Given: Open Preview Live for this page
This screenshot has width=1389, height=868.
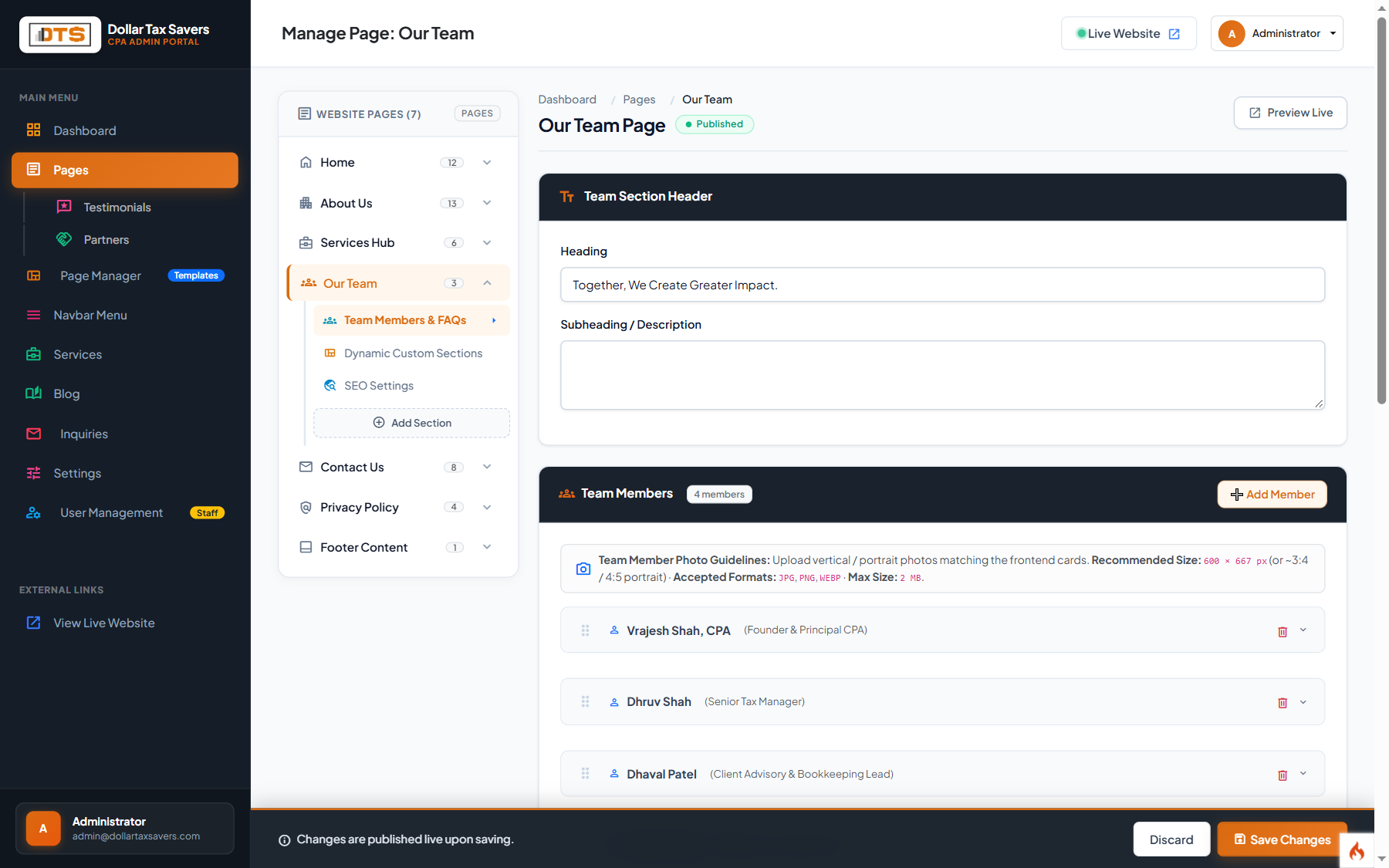Looking at the screenshot, I should coord(1290,113).
